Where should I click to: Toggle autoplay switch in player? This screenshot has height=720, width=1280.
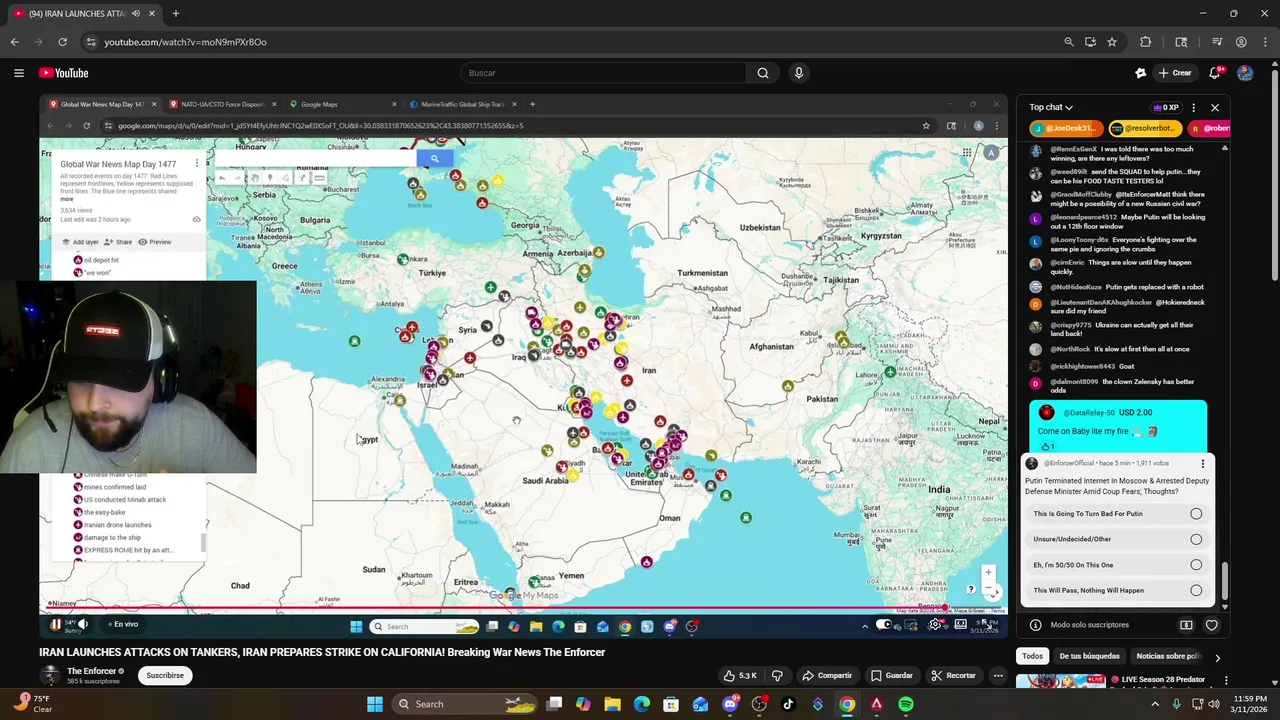884,624
